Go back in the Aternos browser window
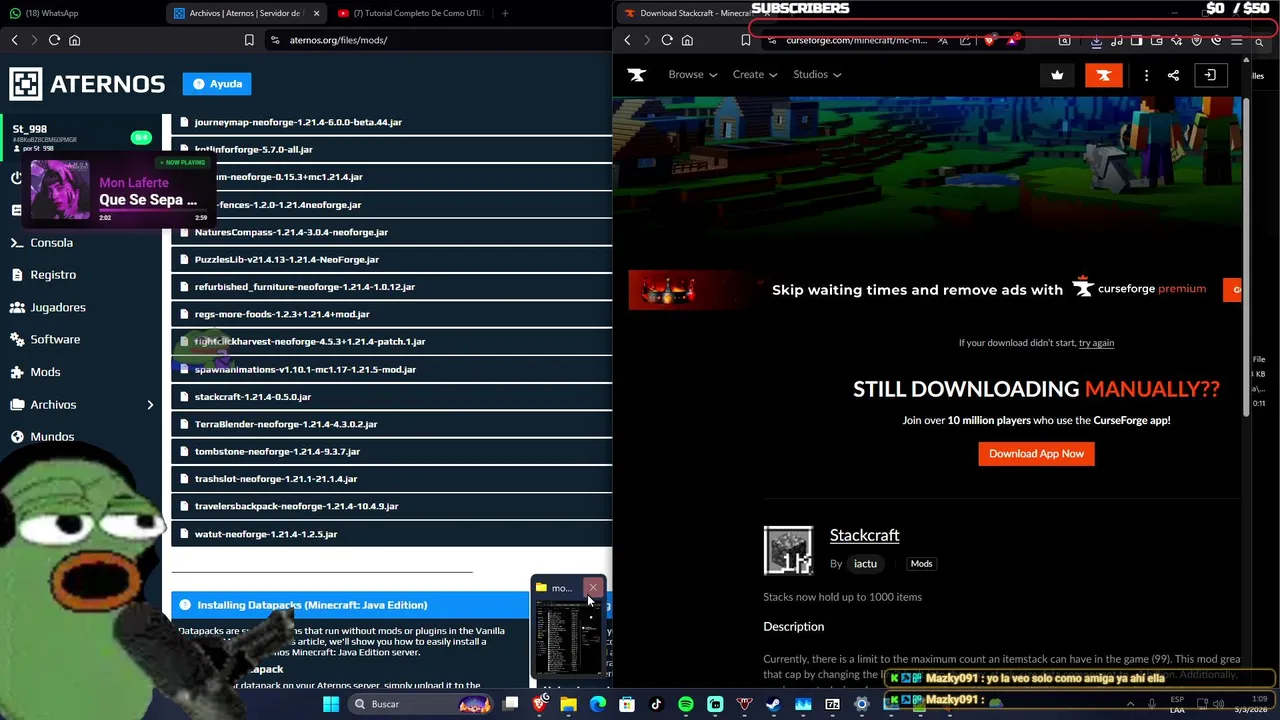 [x=14, y=40]
